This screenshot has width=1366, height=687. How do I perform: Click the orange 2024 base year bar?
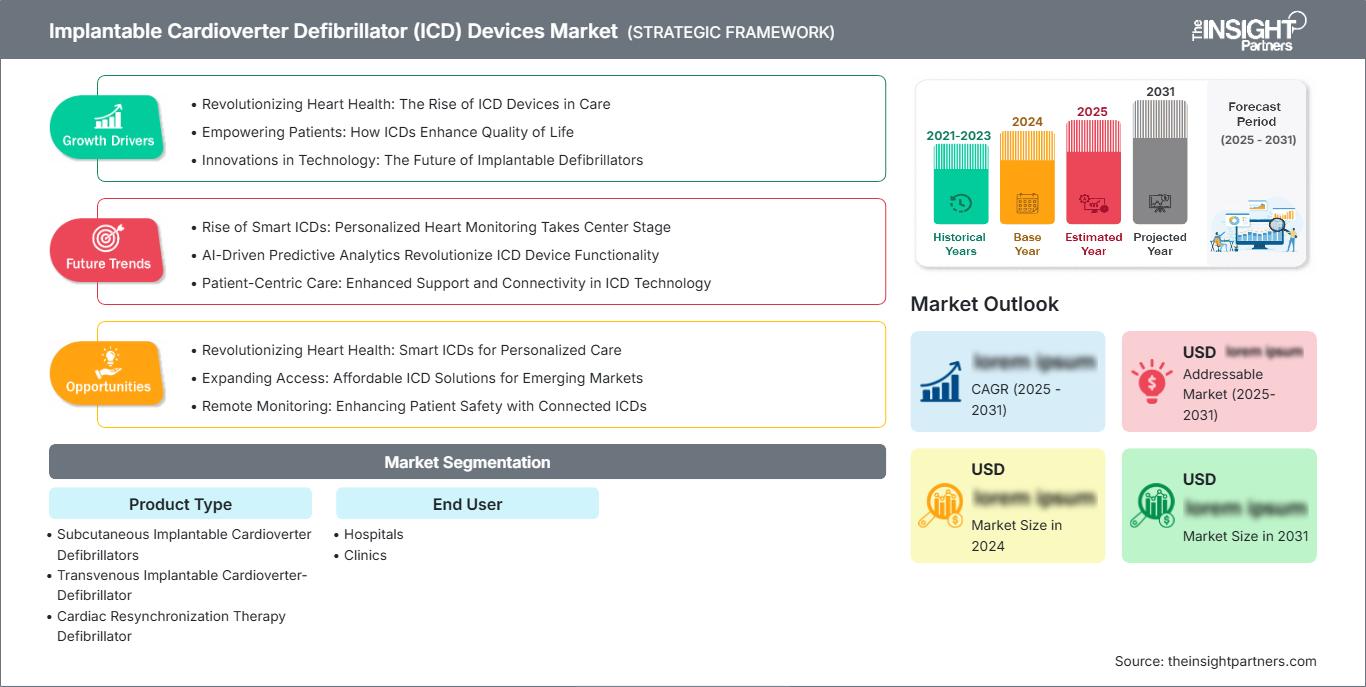[1027, 177]
